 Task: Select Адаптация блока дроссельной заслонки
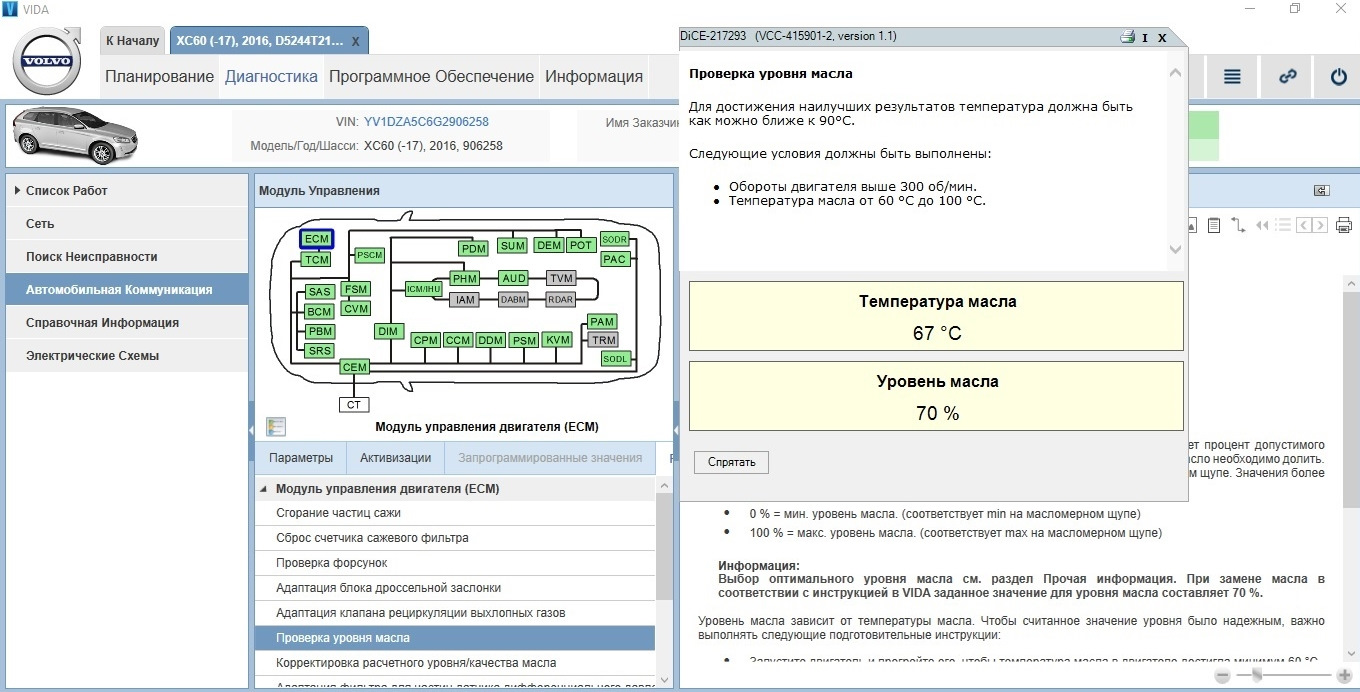tap(455, 588)
